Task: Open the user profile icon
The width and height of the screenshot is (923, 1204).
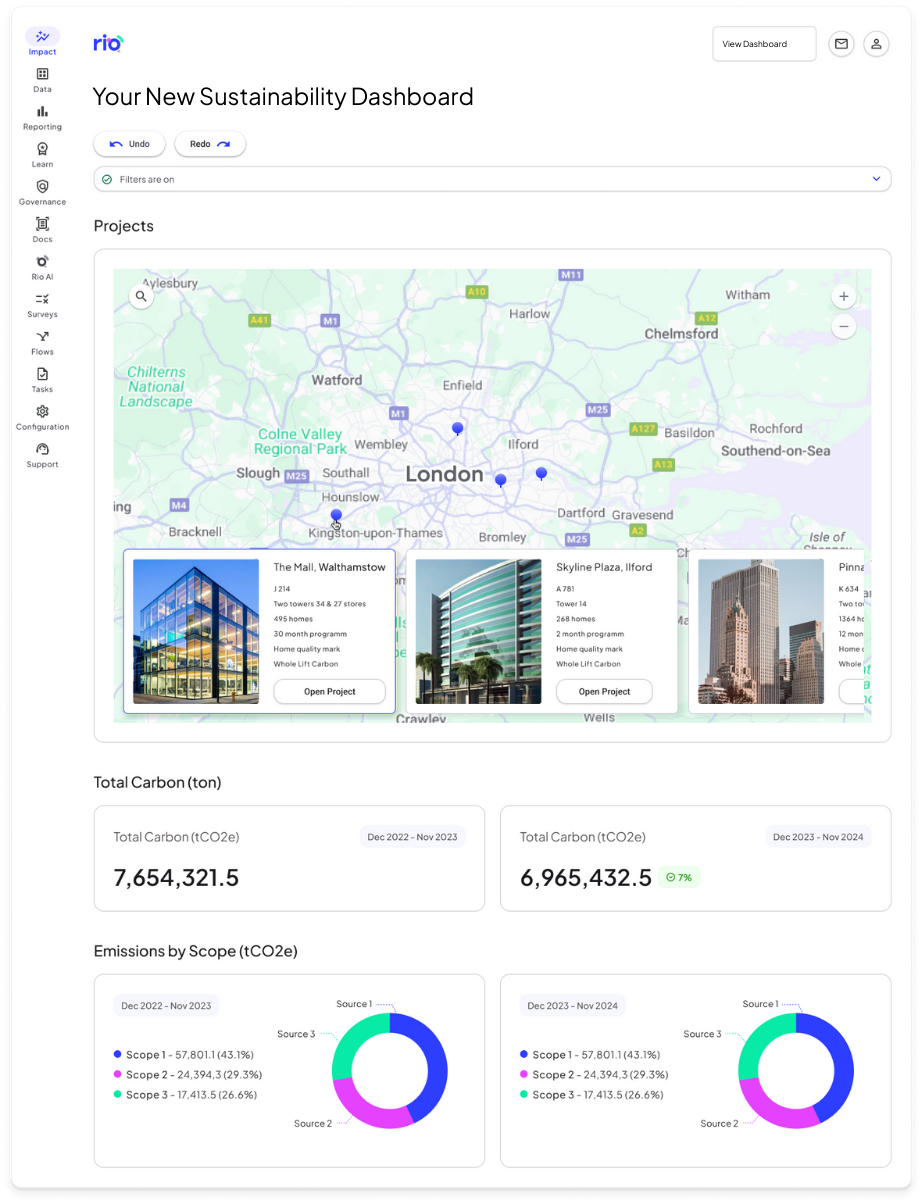Action: coord(876,44)
